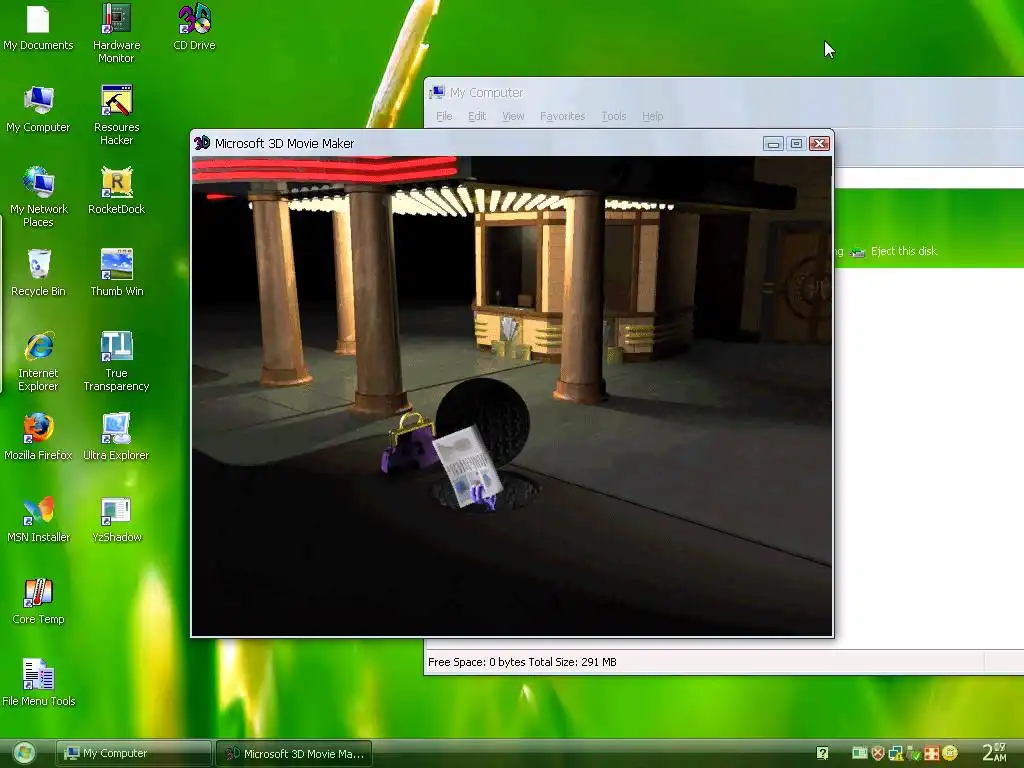This screenshot has height=768, width=1024.
Task: Select the Thumb Win desktop icon
Action: point(116,273)
